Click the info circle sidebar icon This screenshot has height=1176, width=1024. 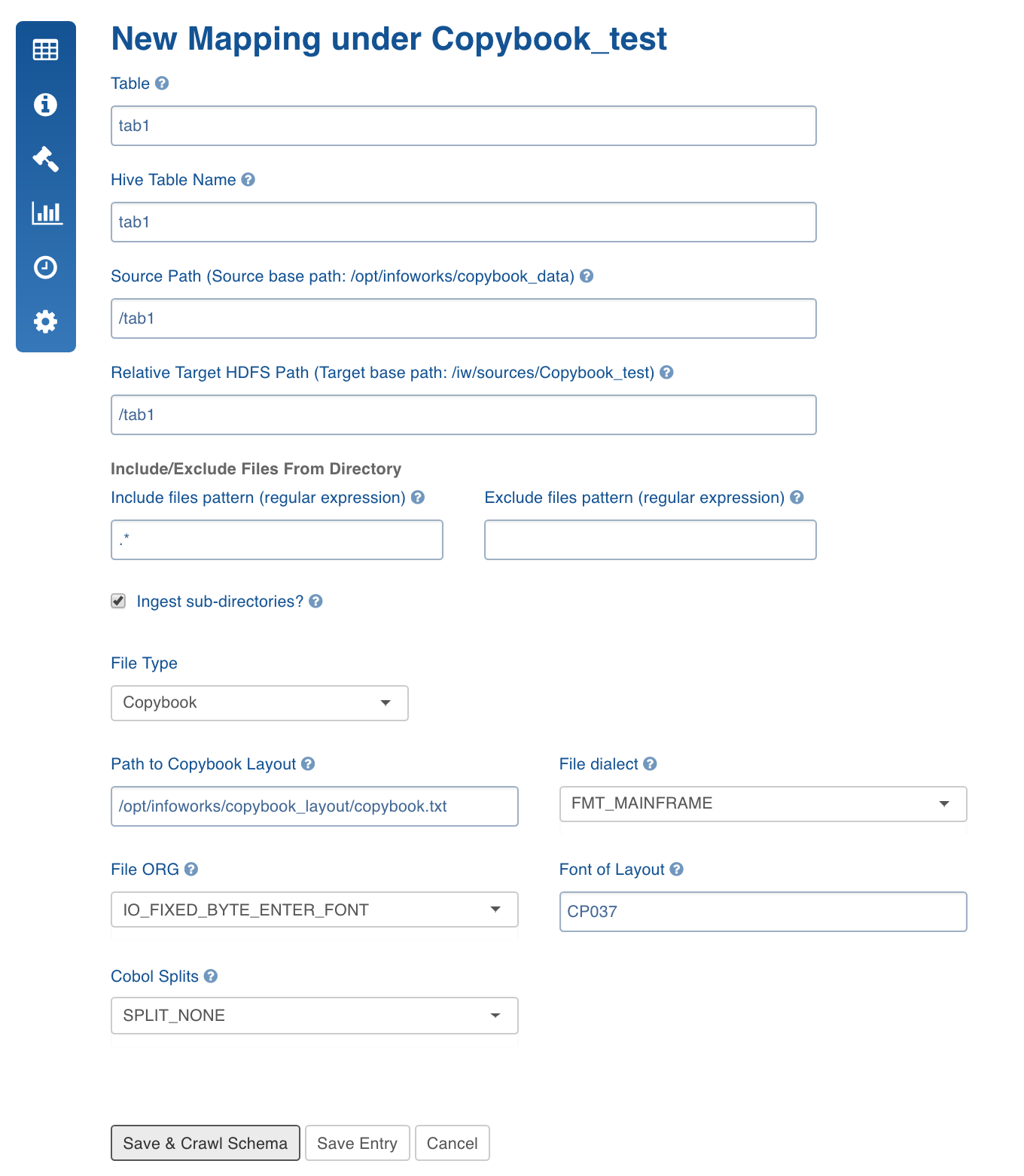45,104
